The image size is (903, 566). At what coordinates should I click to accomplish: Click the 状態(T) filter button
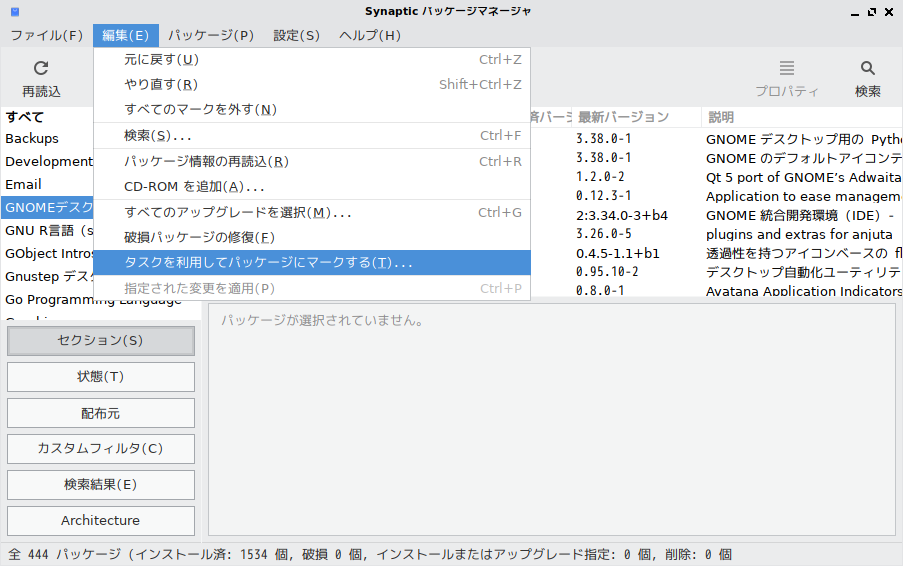(x=101, y=377)
